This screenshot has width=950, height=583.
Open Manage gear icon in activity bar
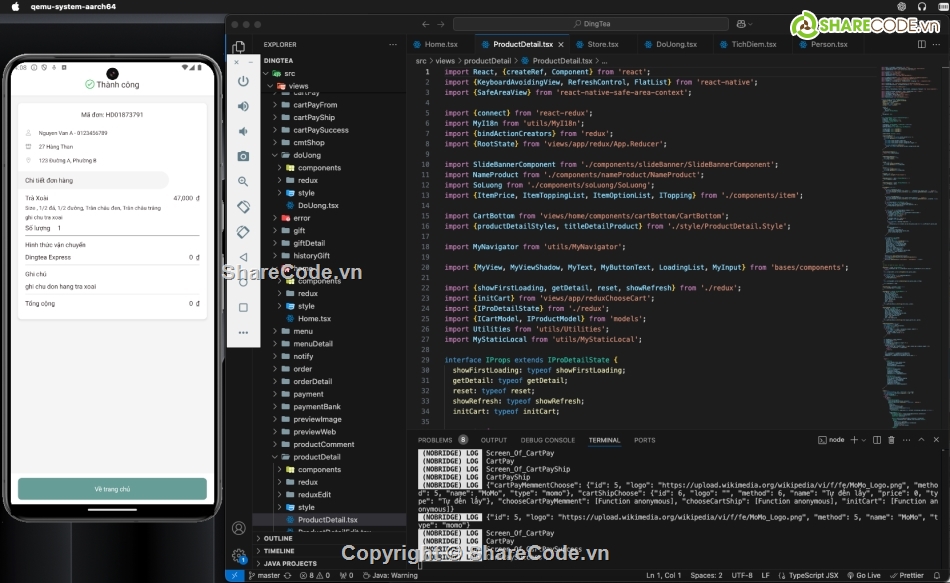(x=239, y=555)
